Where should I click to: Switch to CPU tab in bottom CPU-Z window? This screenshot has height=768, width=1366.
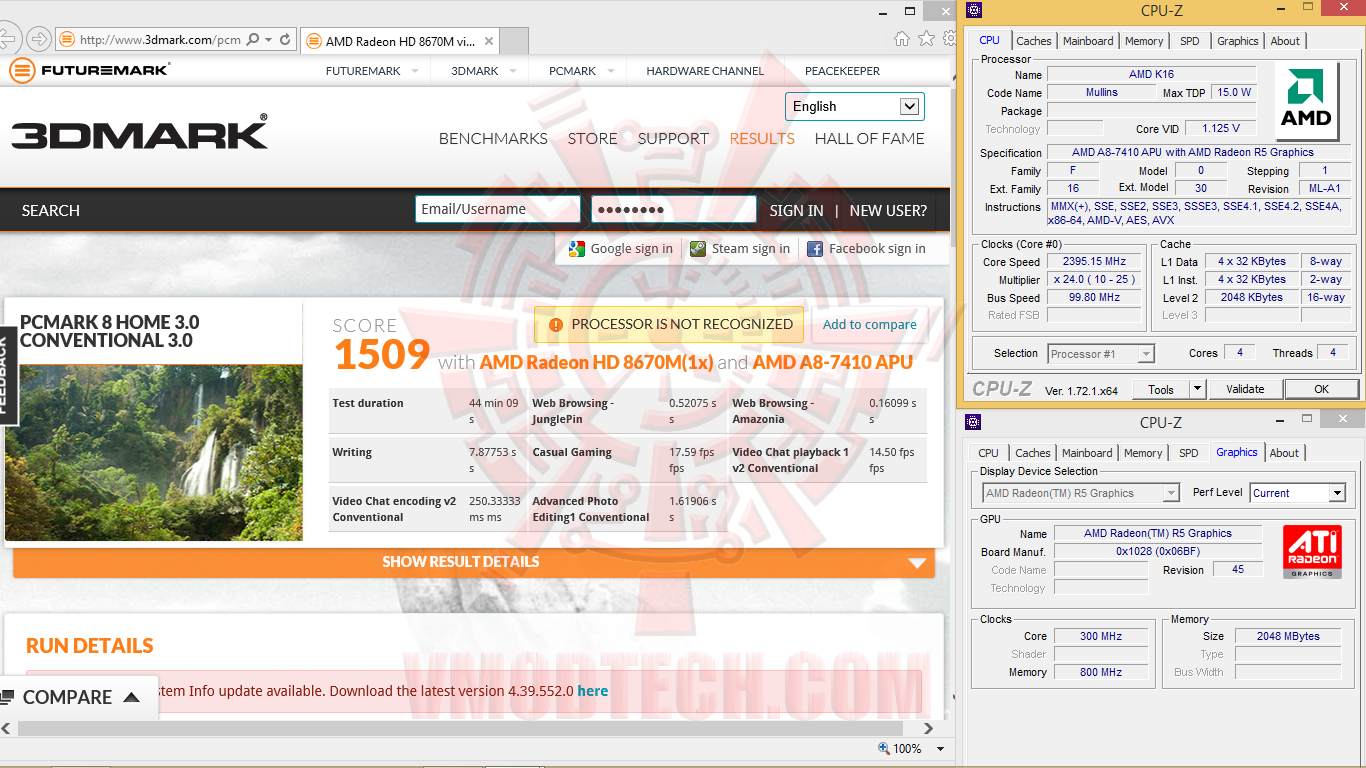click(x=989, y=453)
